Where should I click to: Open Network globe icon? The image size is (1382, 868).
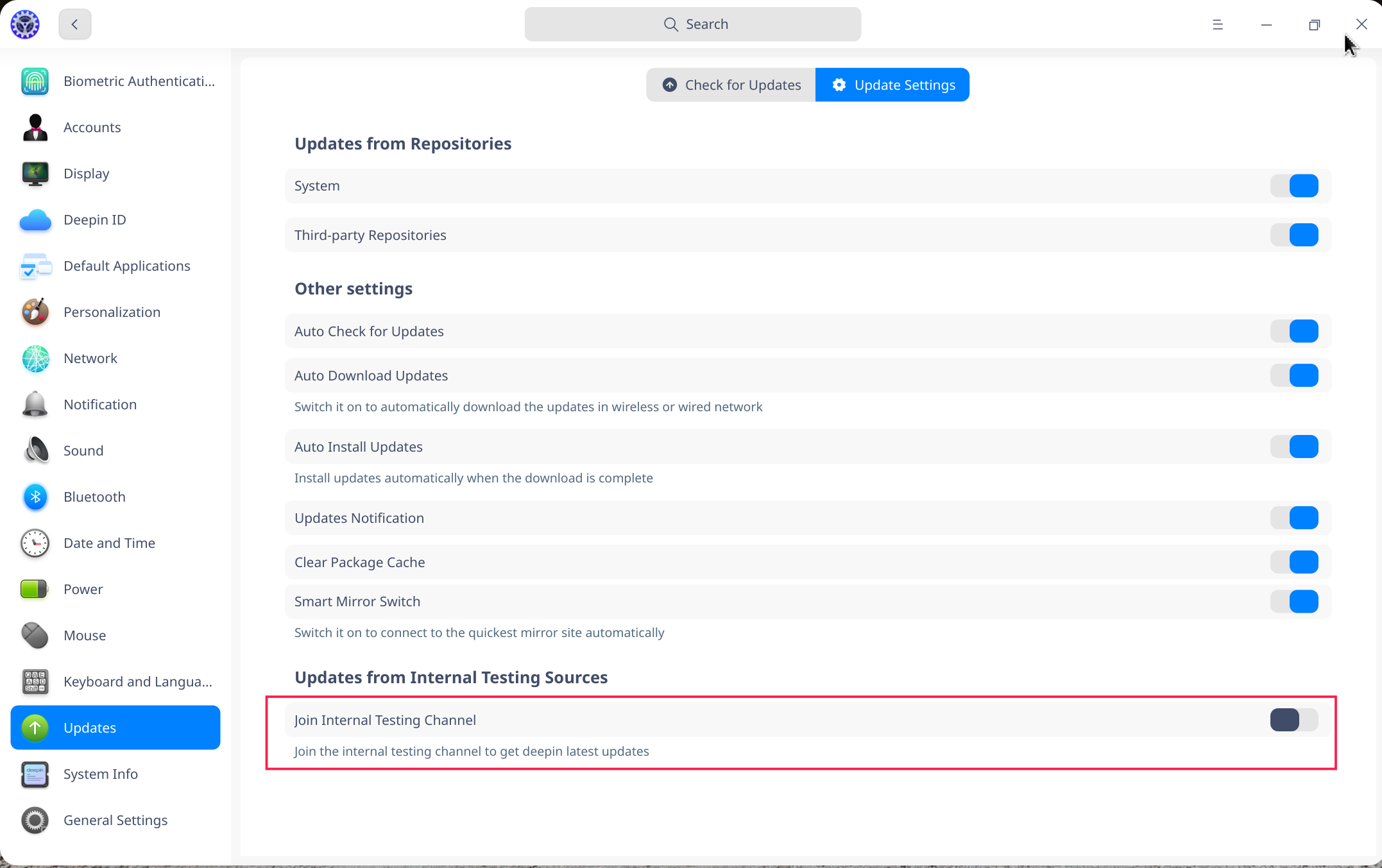pos(35,359)
